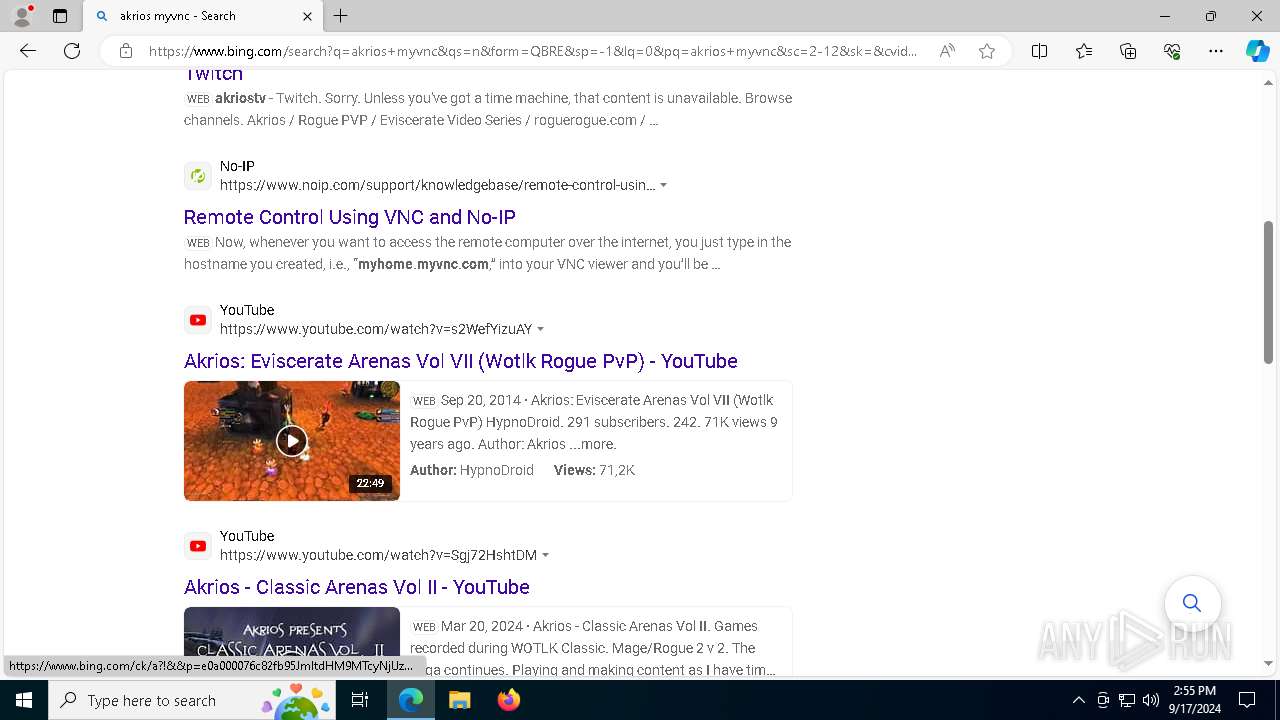Image resolution: width=1280 pixels, height=720 pixels.
Task: Open the profile avatar icon
Action: [22, 16]
